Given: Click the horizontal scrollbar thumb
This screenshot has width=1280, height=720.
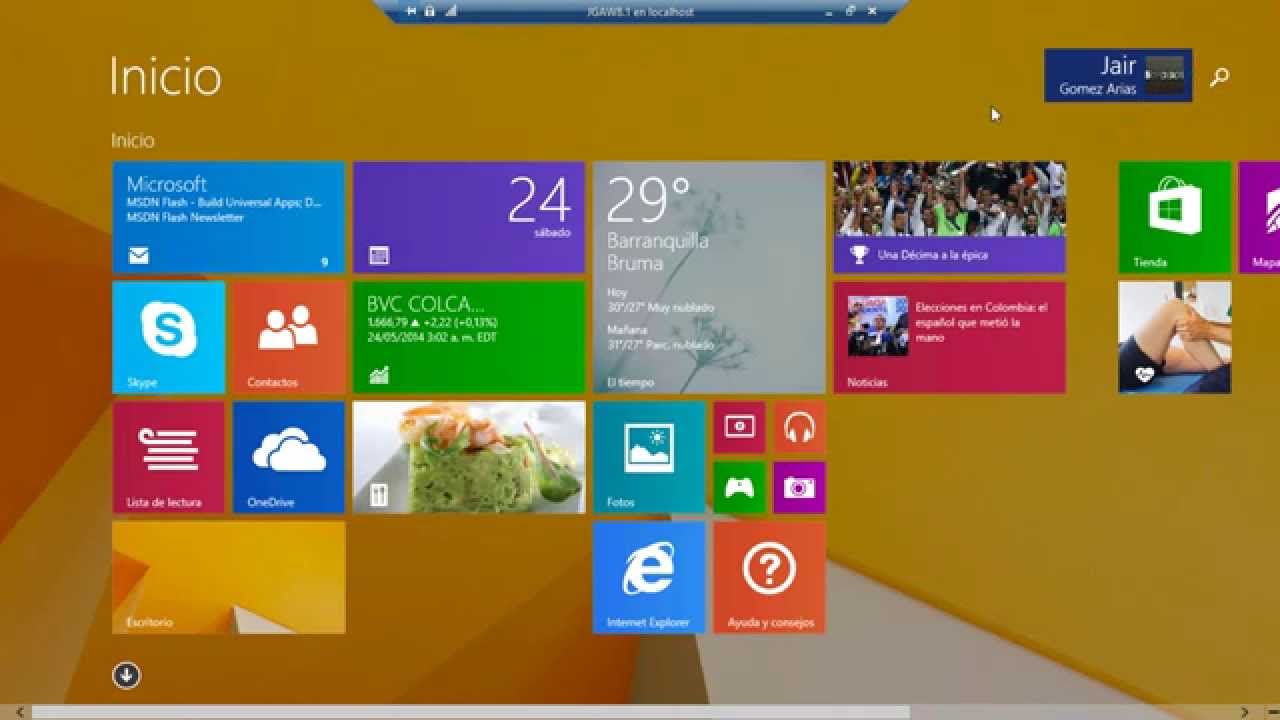Looking at the screenshot, I should (x=471, y=712).
